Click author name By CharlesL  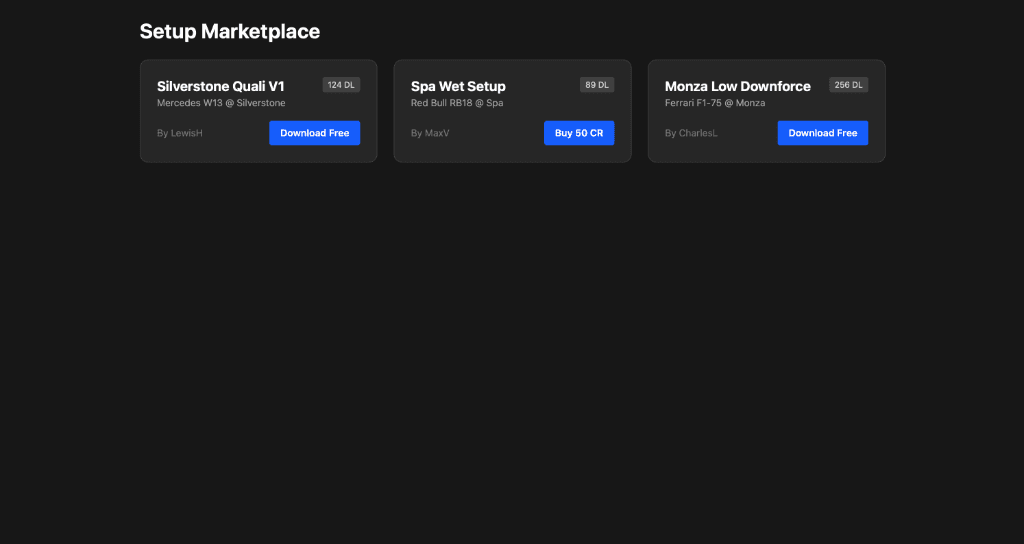coord(691,133)
